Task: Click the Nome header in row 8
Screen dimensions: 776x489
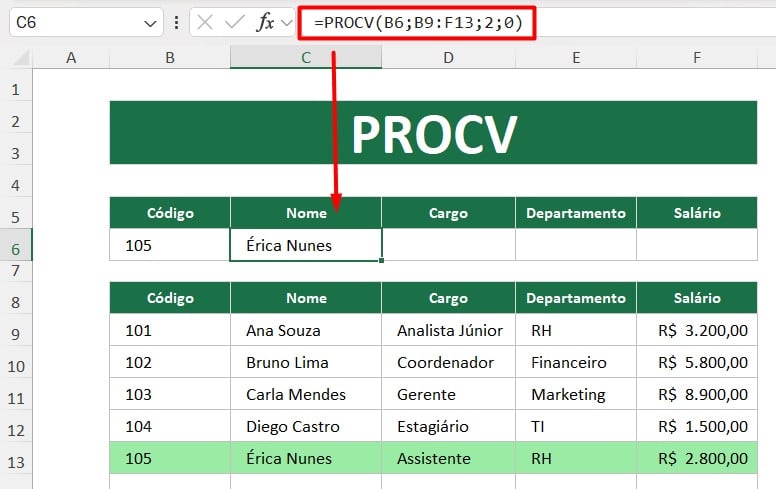Action: pyautogui.click(x=306, y=298)
